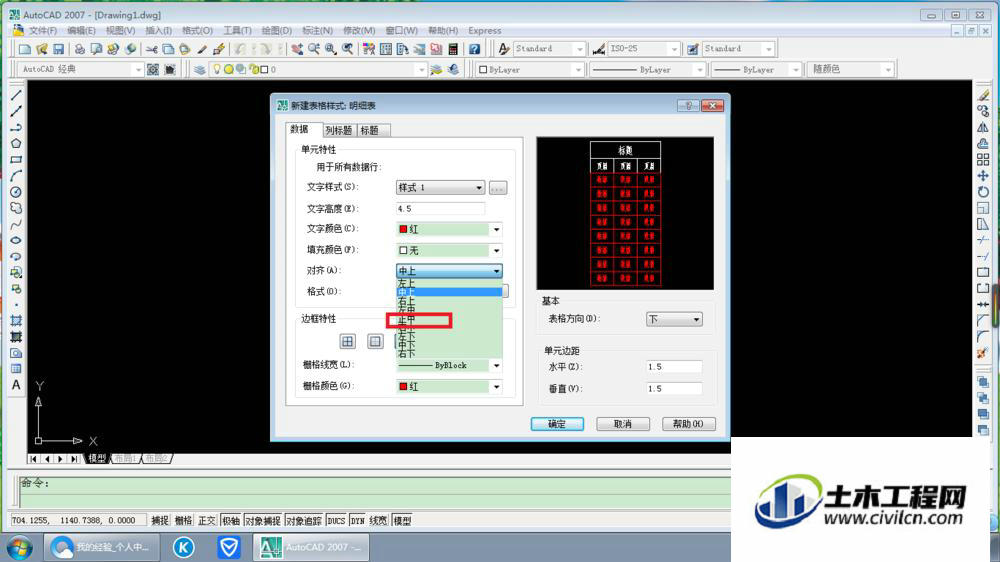Click the Layer Previous icon

(453, 70)
